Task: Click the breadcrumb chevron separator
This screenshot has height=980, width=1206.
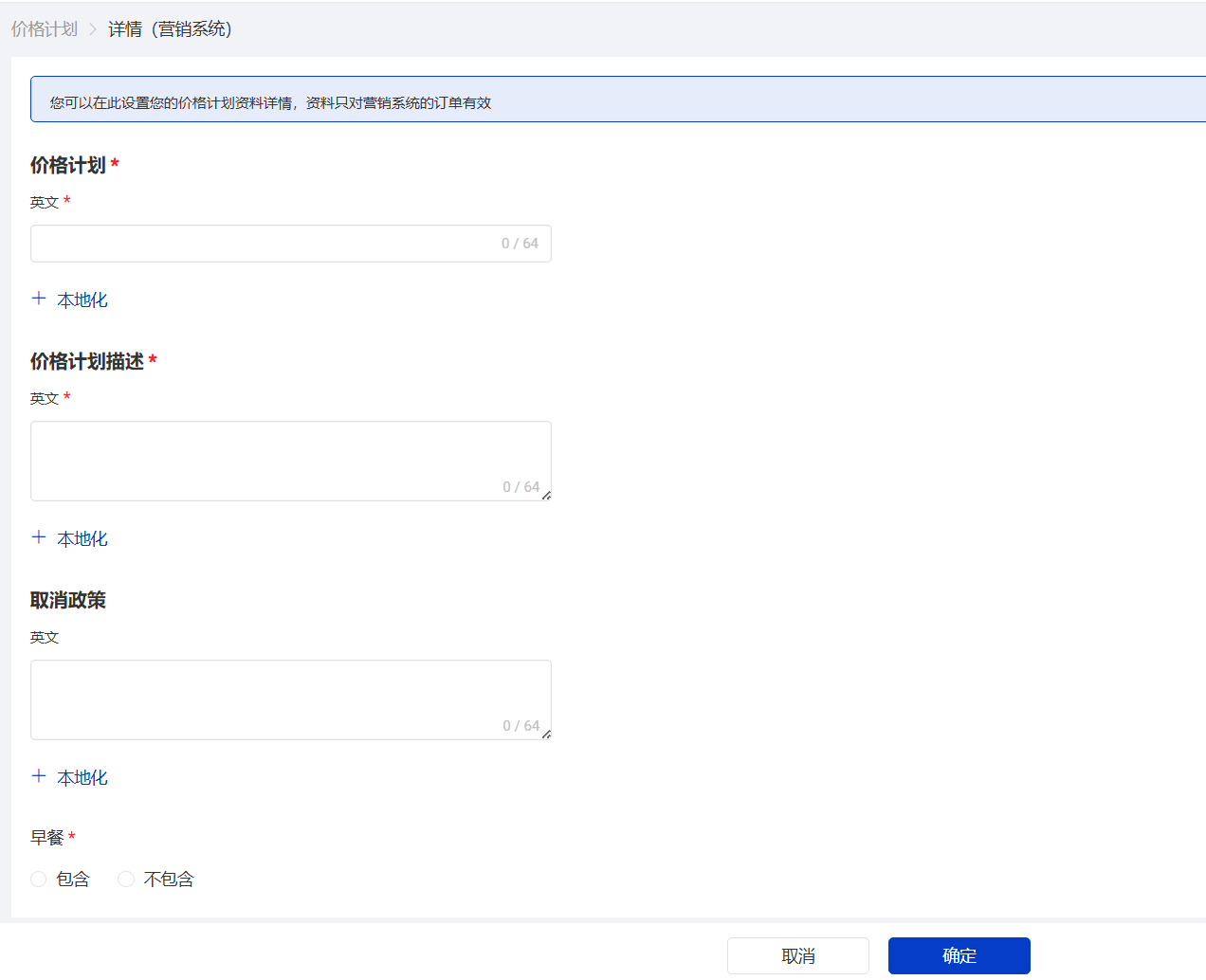Action: tap(93, 29)
